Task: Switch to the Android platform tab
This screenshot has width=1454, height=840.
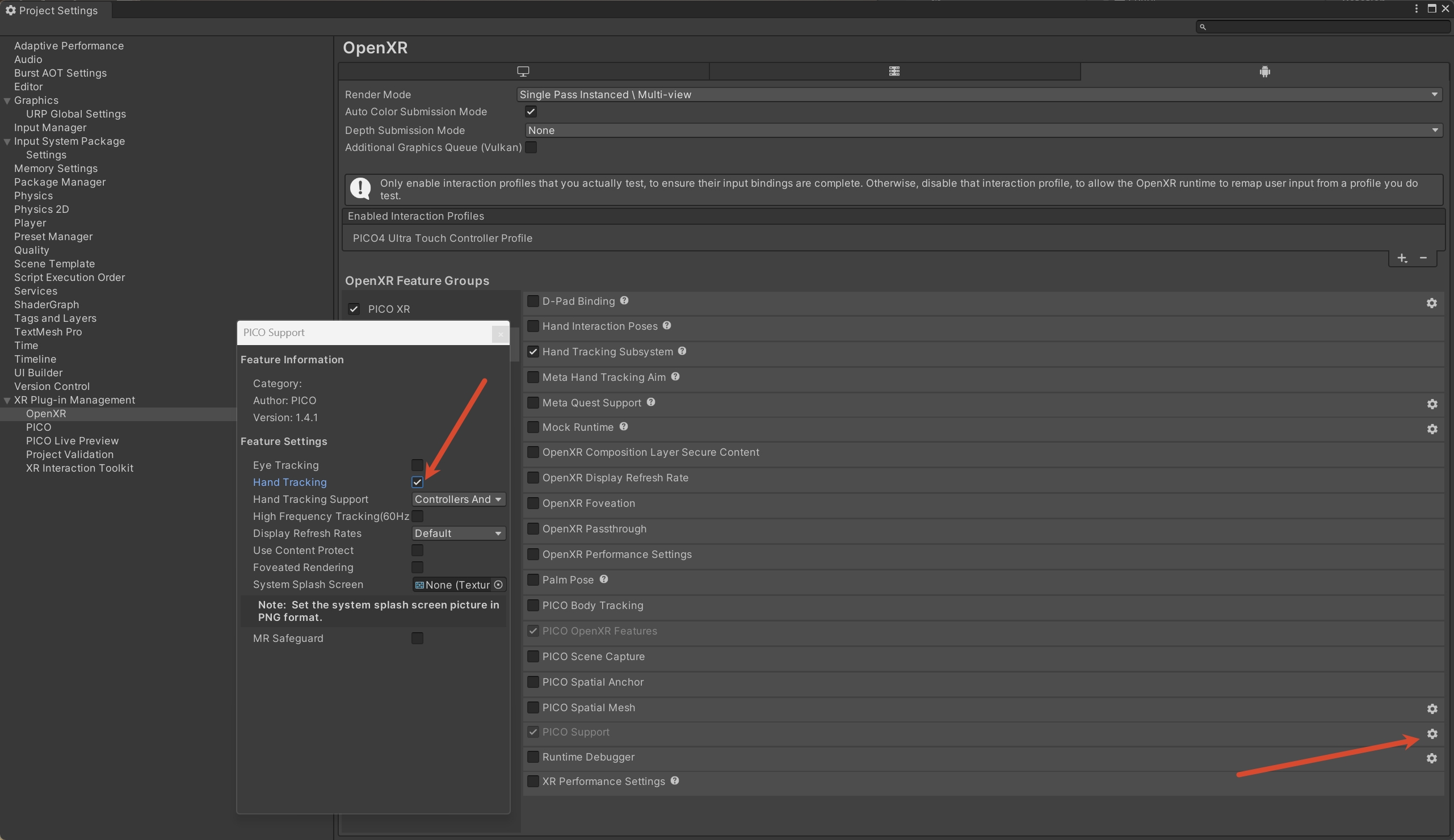Action: point(1264,71)
